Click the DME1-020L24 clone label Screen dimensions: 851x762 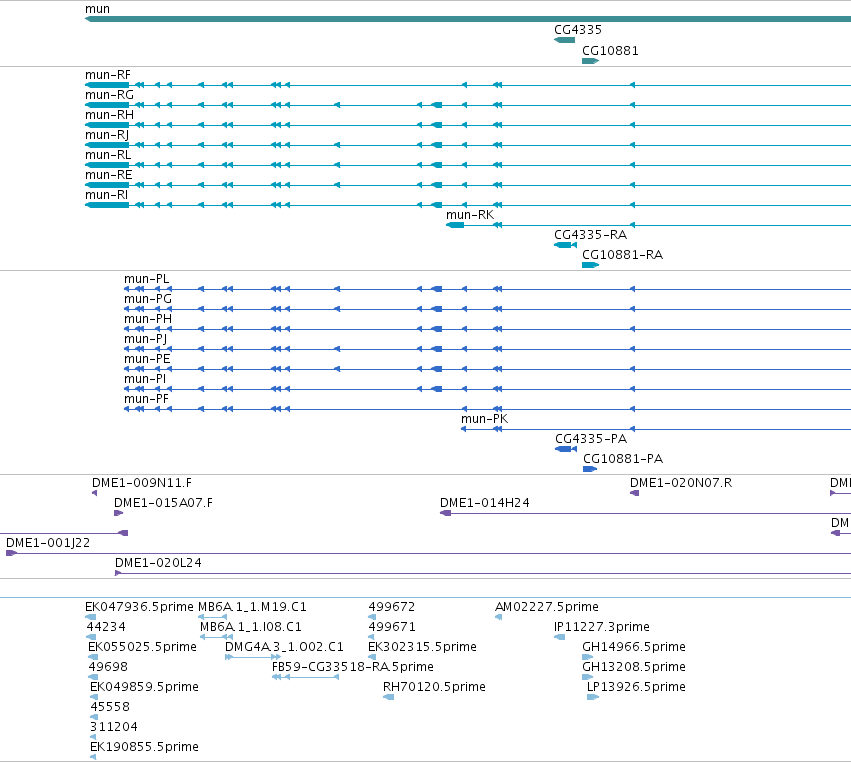(158, 563)
